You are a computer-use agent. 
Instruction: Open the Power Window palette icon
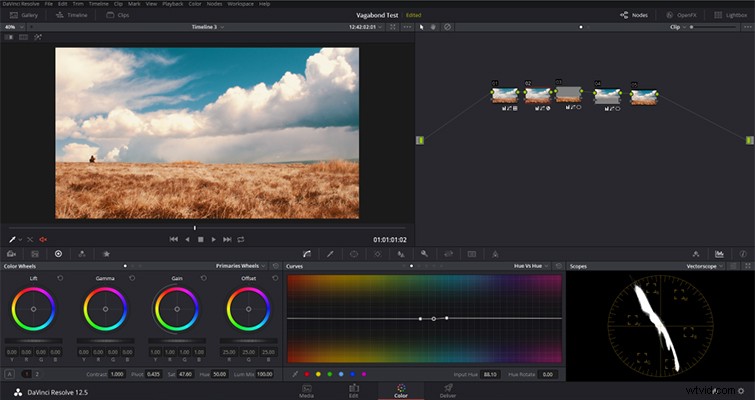click(354, 254)
